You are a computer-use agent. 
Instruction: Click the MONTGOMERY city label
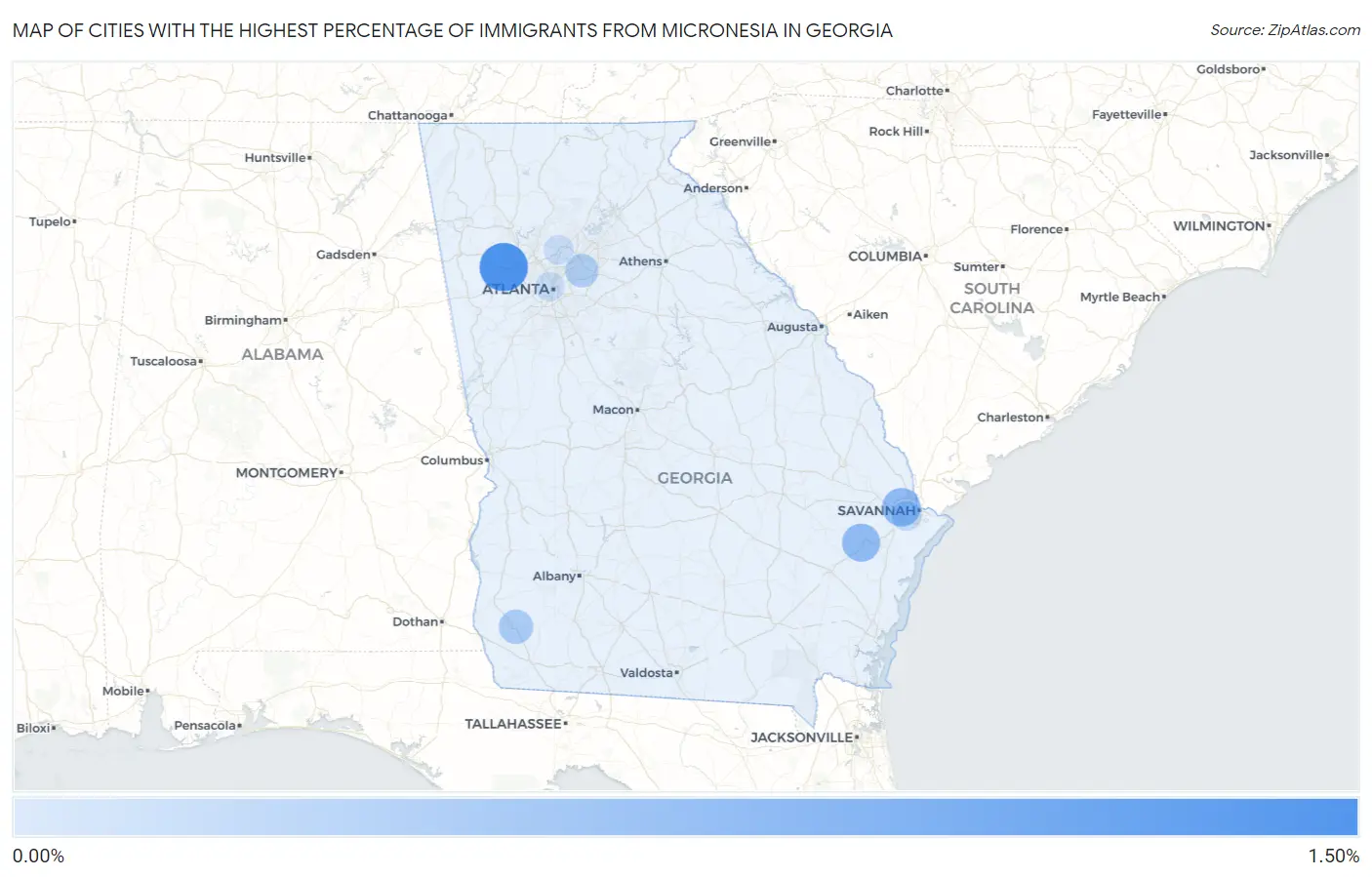287,473
